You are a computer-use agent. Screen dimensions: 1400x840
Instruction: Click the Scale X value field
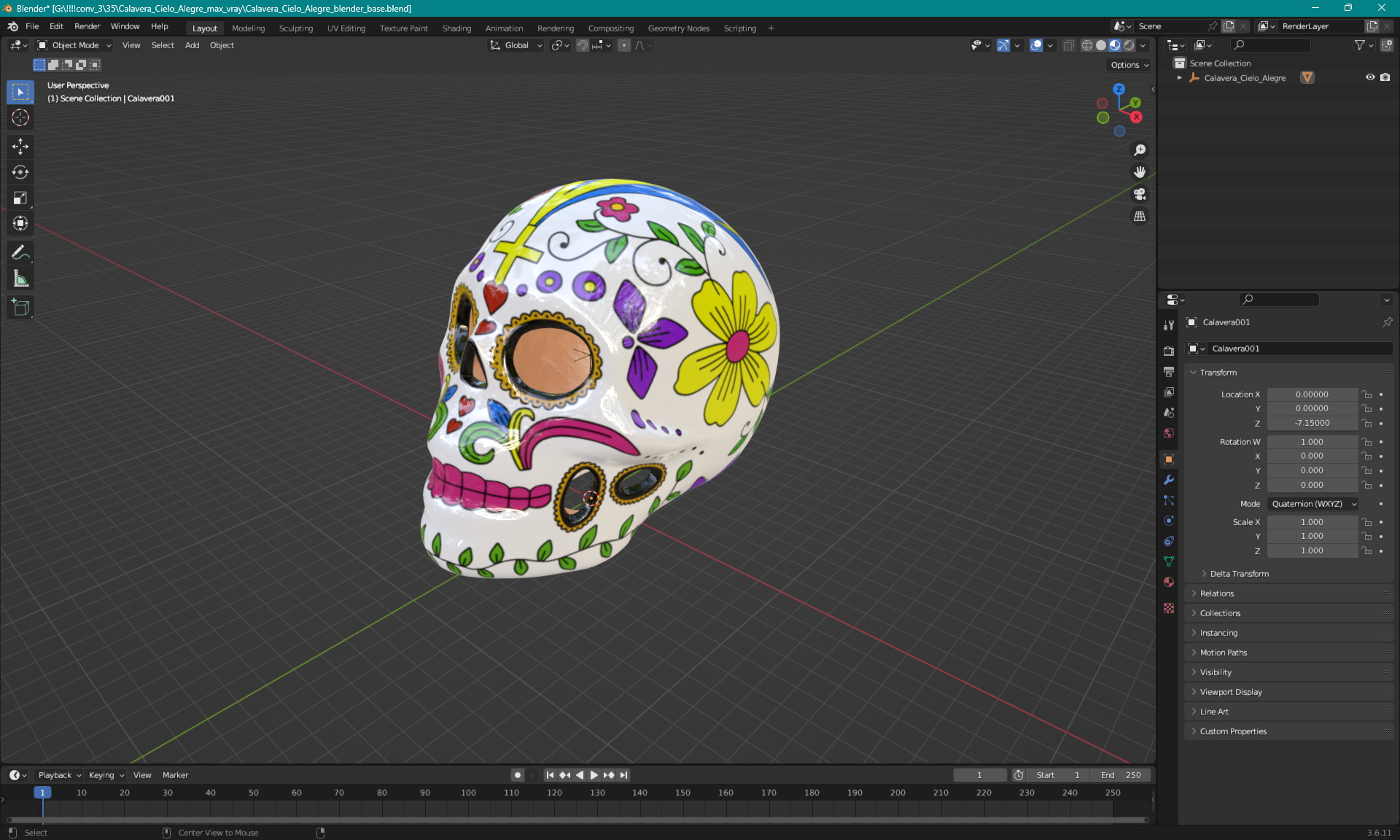pyautogui.click(x=1312, y=522)
